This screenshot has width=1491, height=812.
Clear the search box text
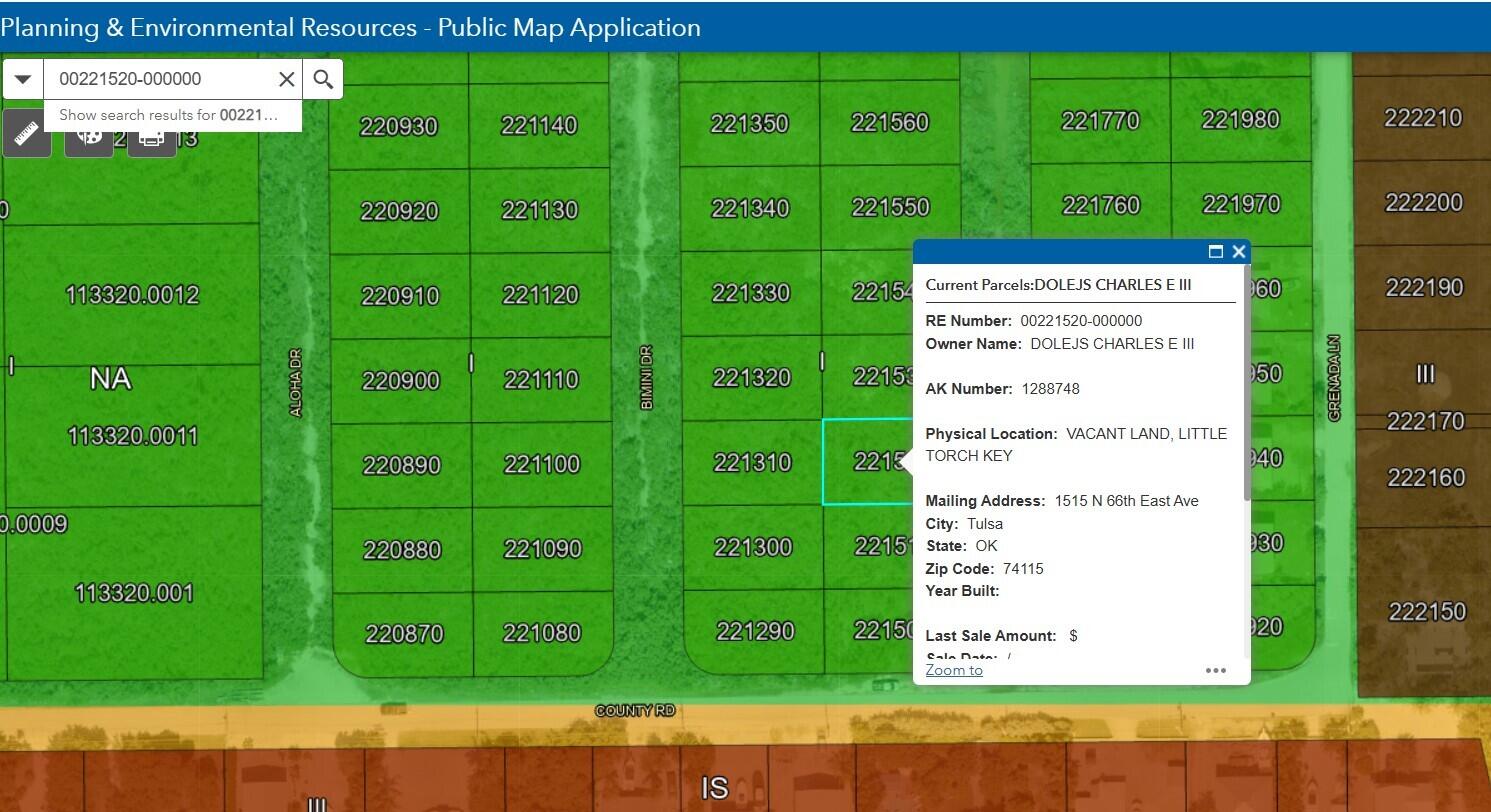click(287, 79)
